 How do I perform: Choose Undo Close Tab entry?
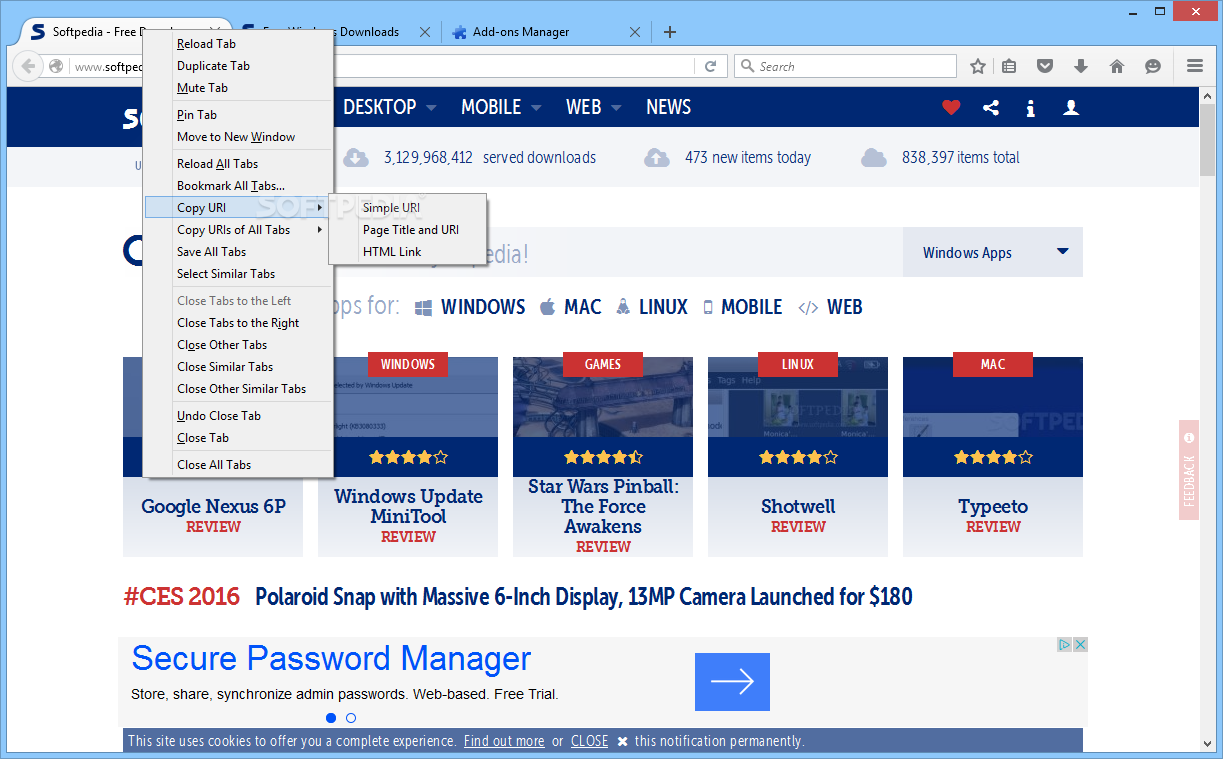click(238, 416)
